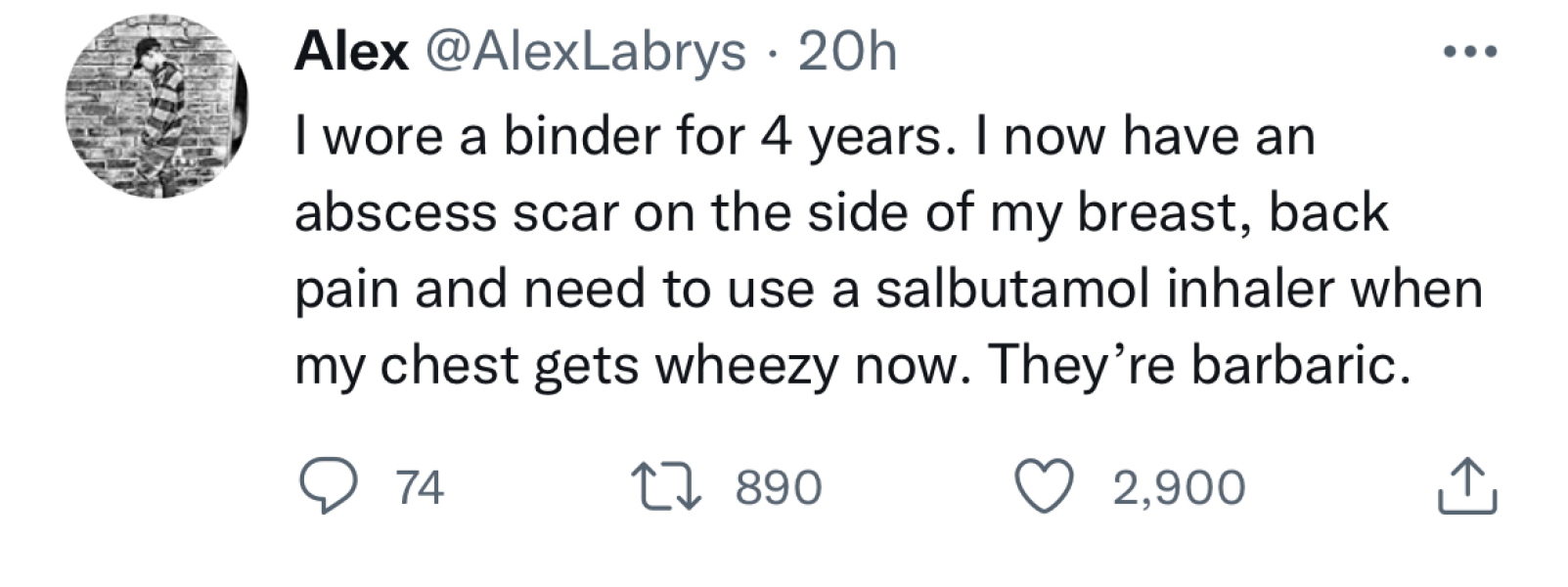This screenshot has width=1568, height=587.
Task: Click the 890 retweets count
Action: [779, 487]
